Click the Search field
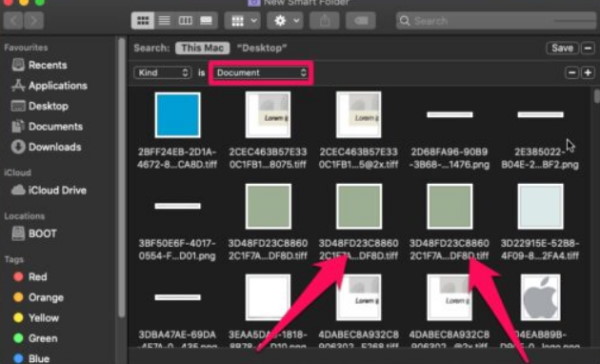The image size is (600, 364). (496, 20)
